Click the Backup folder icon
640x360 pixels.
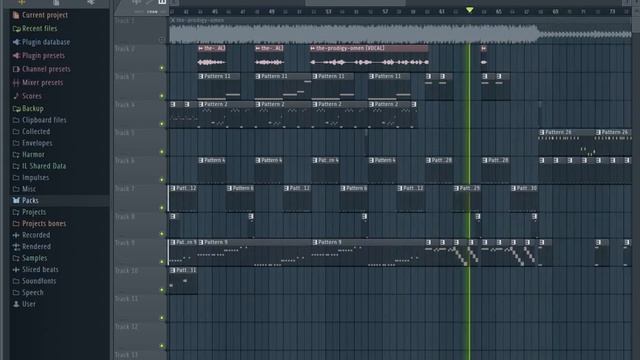[x=16, y=109]
